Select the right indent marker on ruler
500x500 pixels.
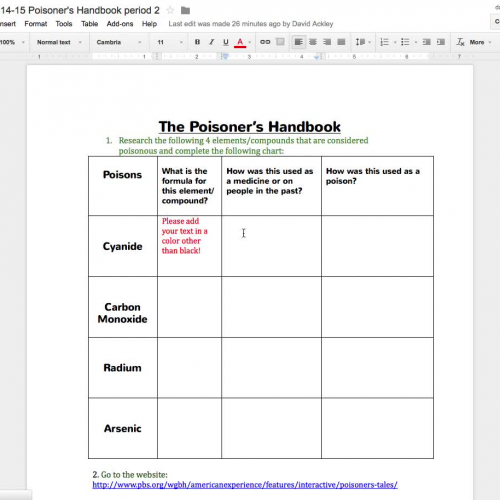pos(317,57)
